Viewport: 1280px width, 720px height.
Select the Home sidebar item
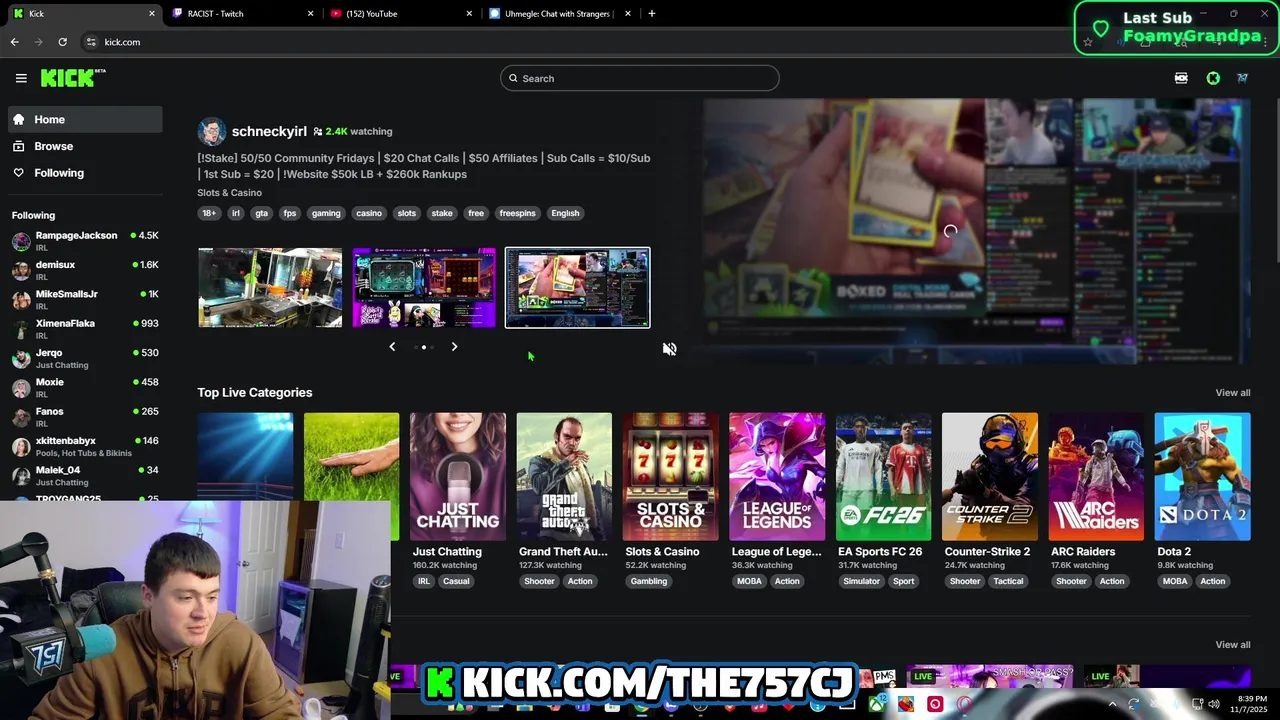(85, 119)
